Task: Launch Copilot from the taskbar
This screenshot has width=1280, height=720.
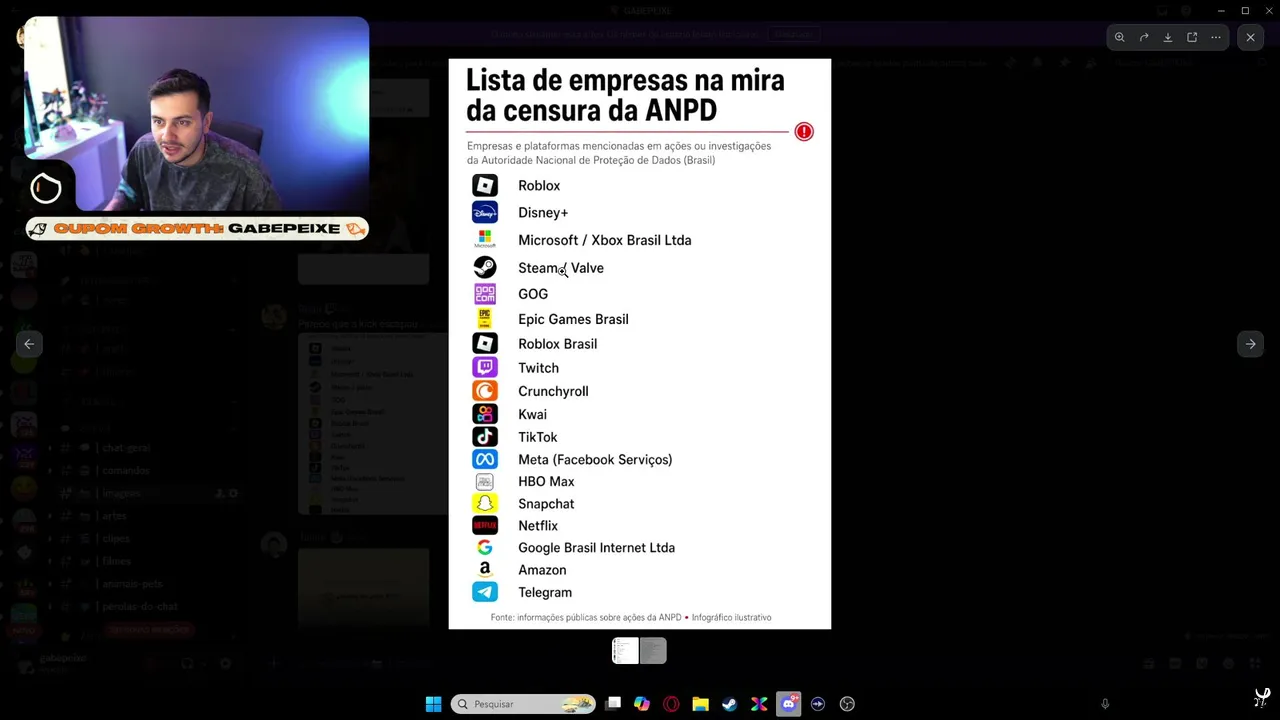Action: point(642,704)
